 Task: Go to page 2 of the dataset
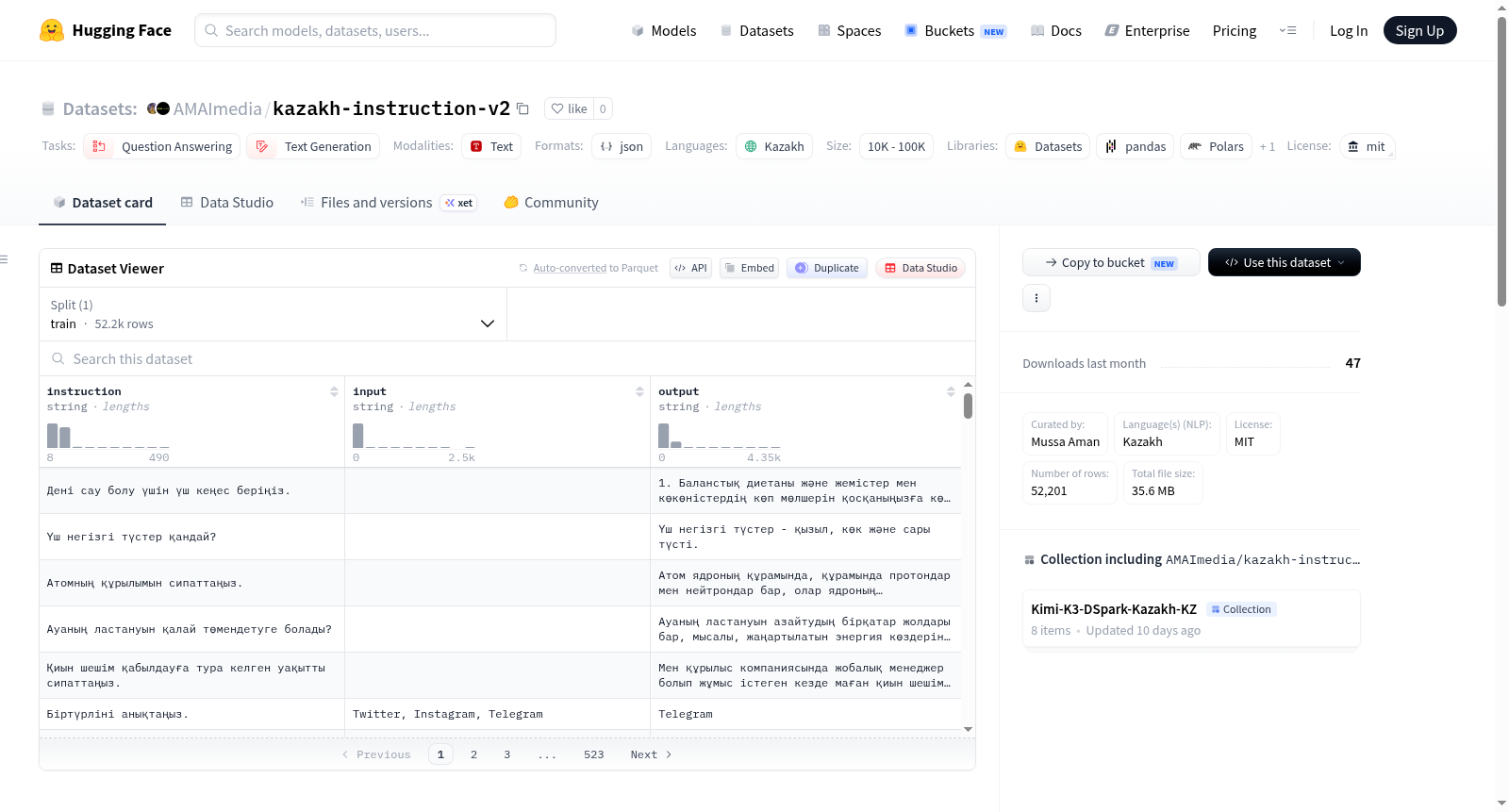point(473,754)
